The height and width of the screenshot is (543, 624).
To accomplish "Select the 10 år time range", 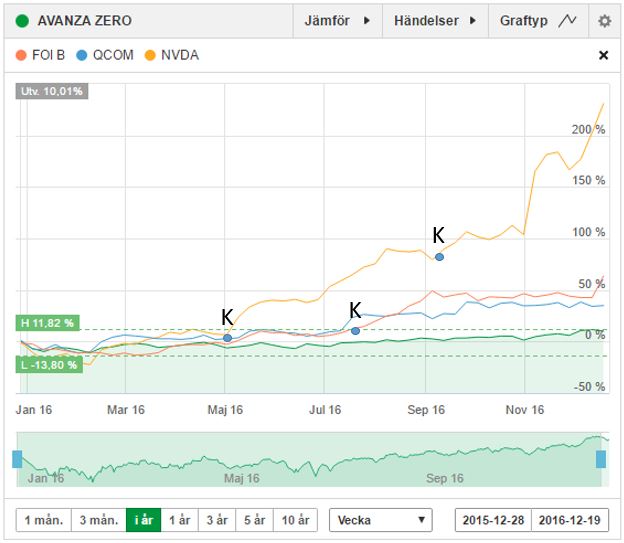I will 295,520.
